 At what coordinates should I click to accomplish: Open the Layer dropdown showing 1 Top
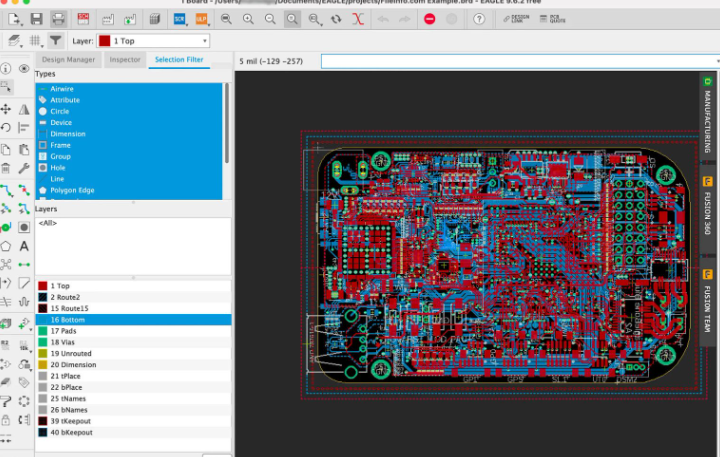[153, 41]
